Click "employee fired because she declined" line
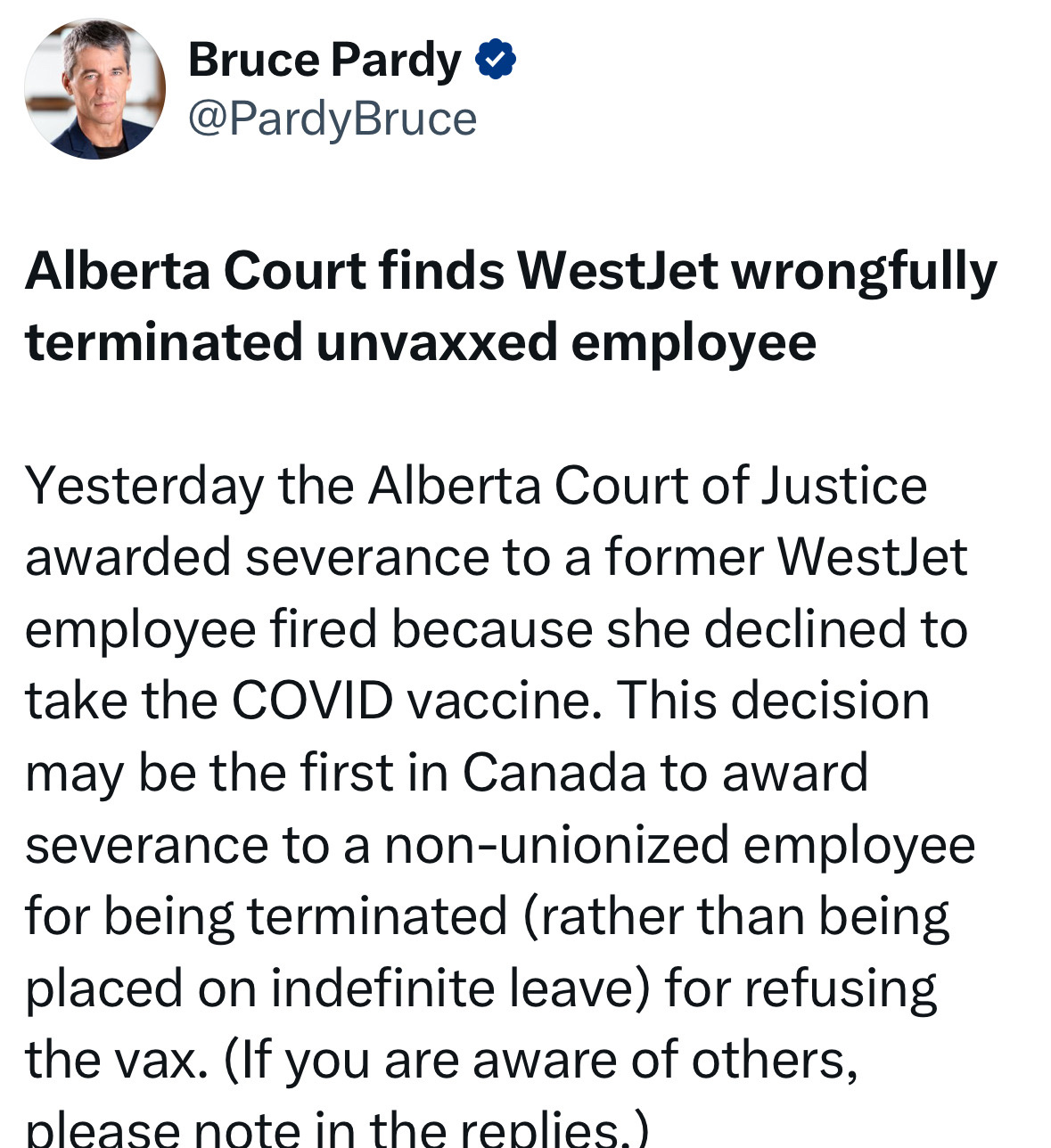1051x1148 pixels. tap(497, 629)
